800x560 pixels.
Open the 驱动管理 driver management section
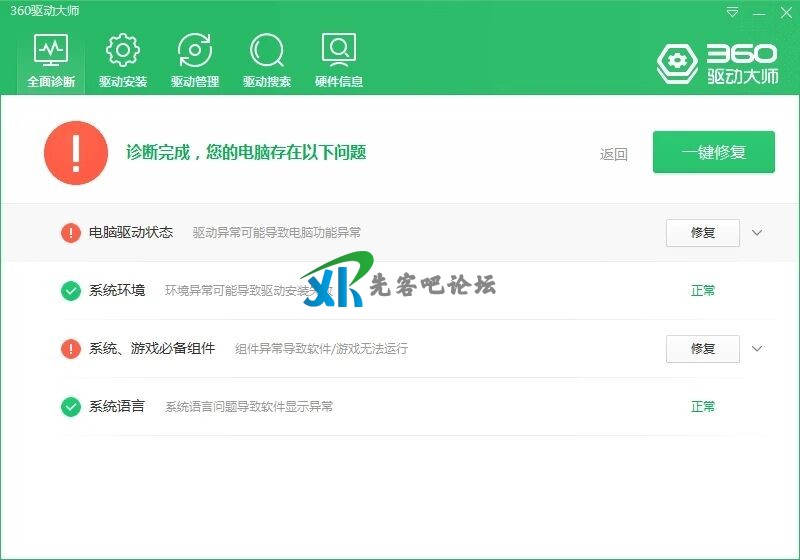pyautogui.click(x=195, y=61)
